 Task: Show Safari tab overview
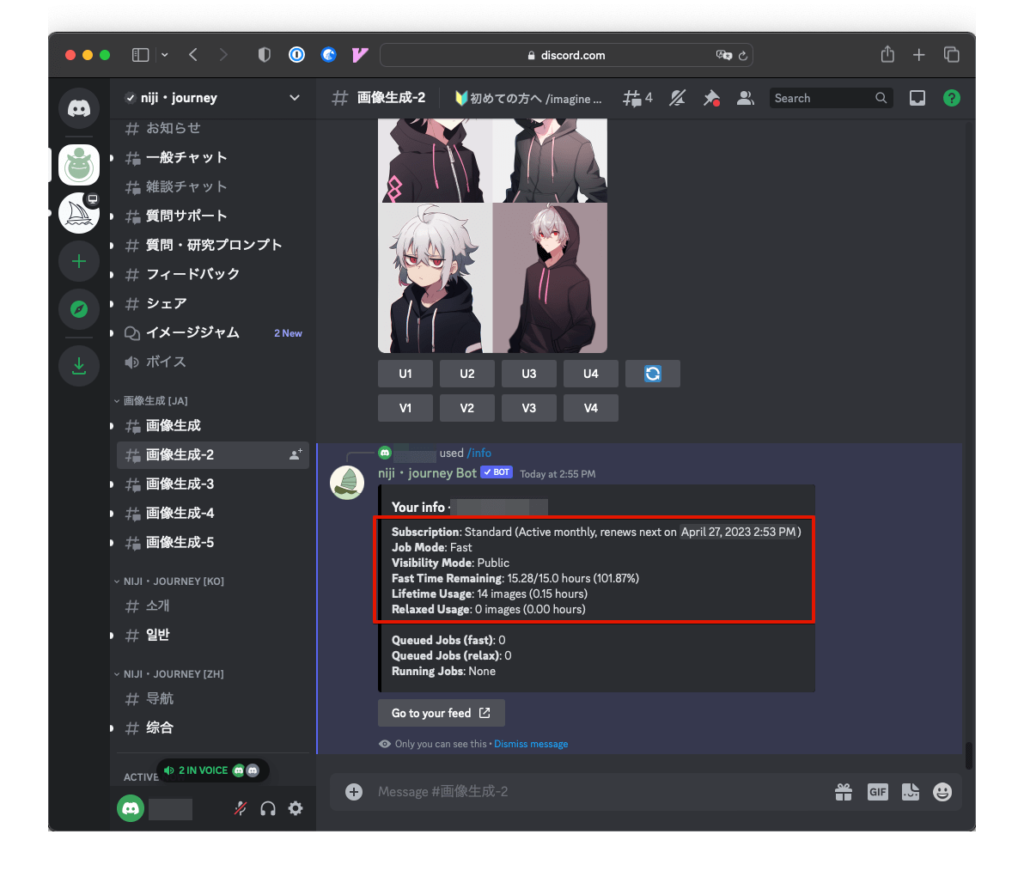[952, 55]
